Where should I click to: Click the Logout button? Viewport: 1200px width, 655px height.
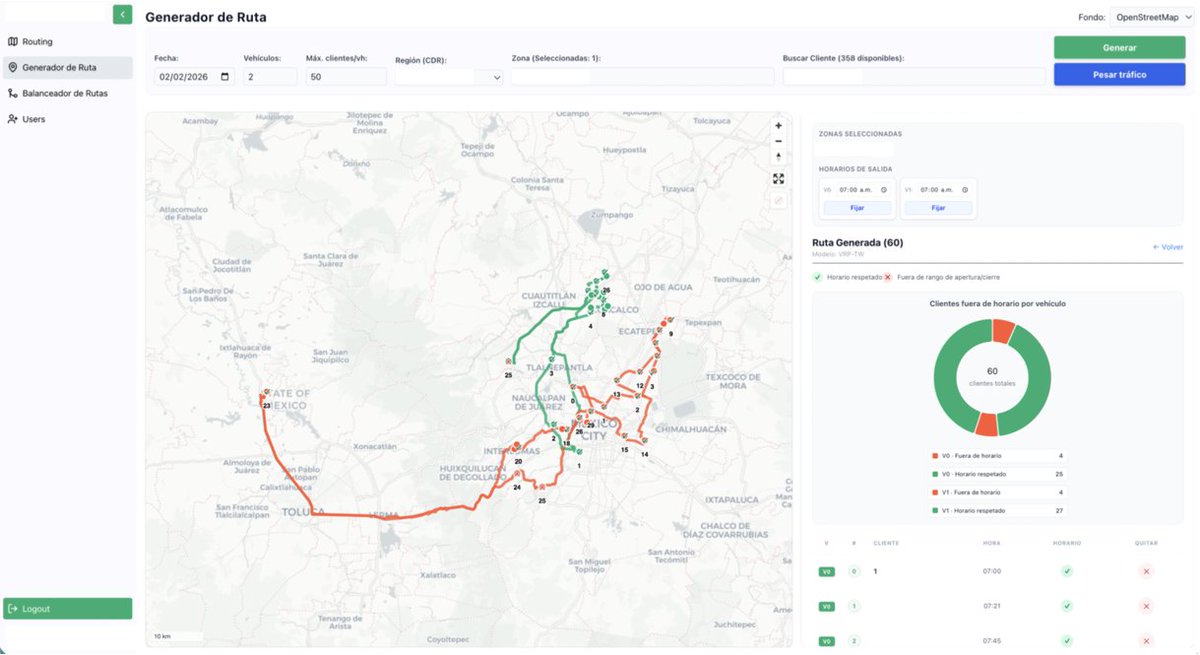point(68,608)
